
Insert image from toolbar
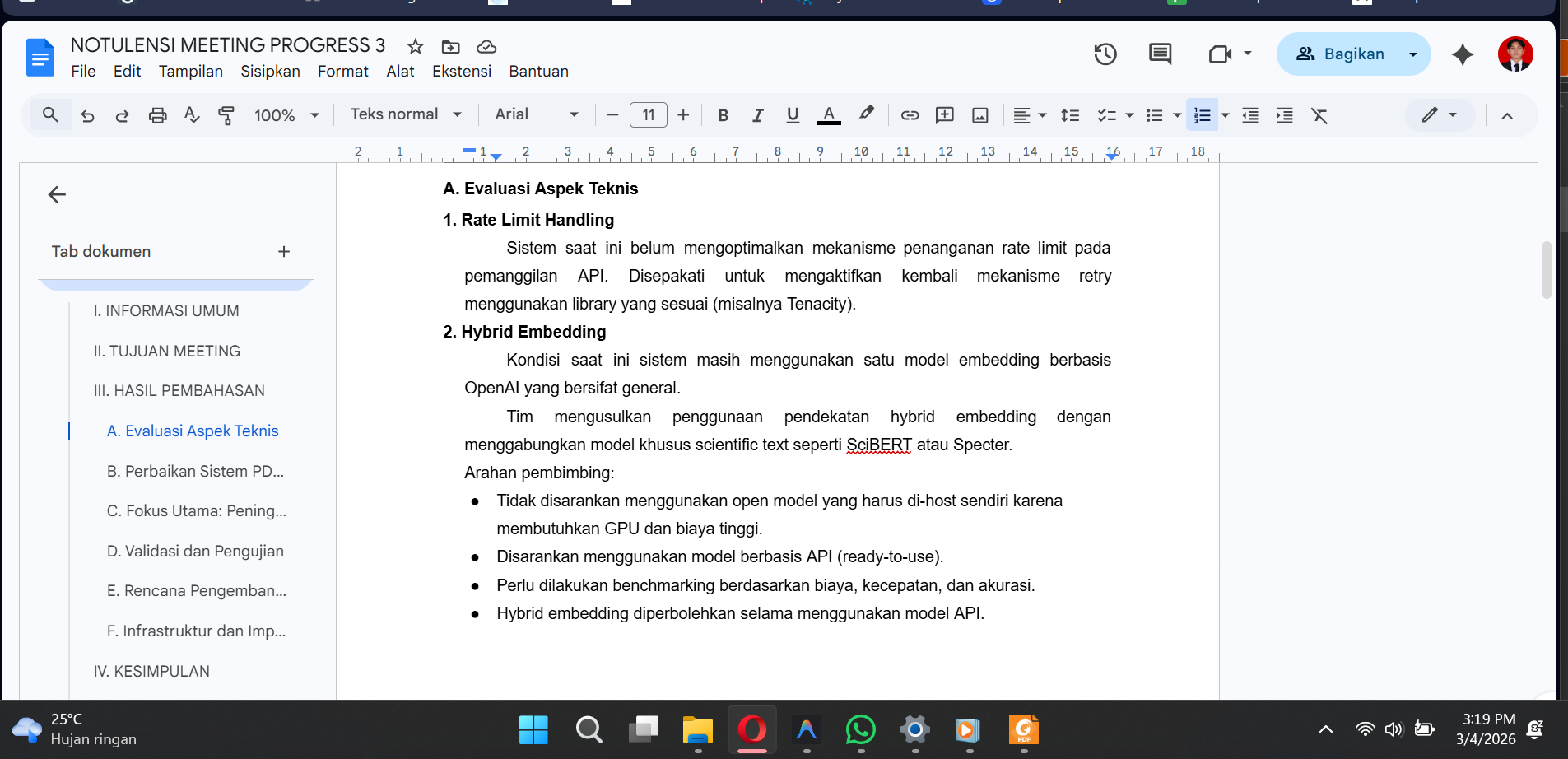point(980,115)
